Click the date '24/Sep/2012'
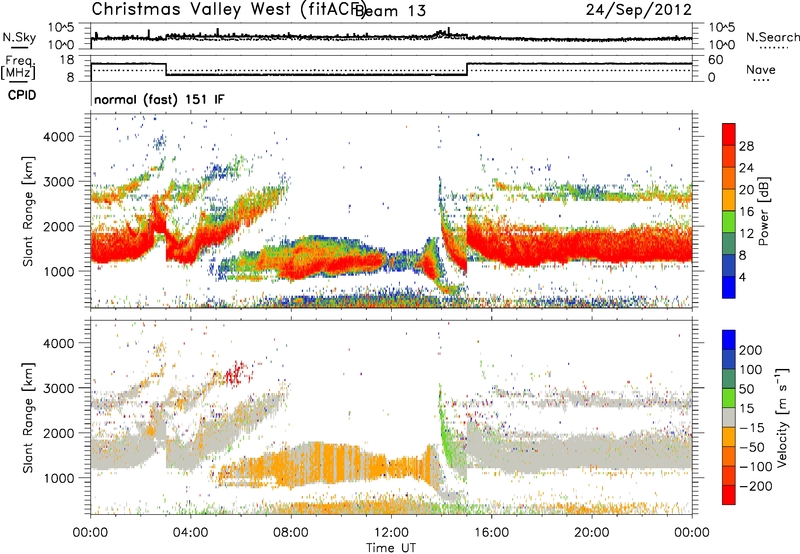 tap(638, 10)
